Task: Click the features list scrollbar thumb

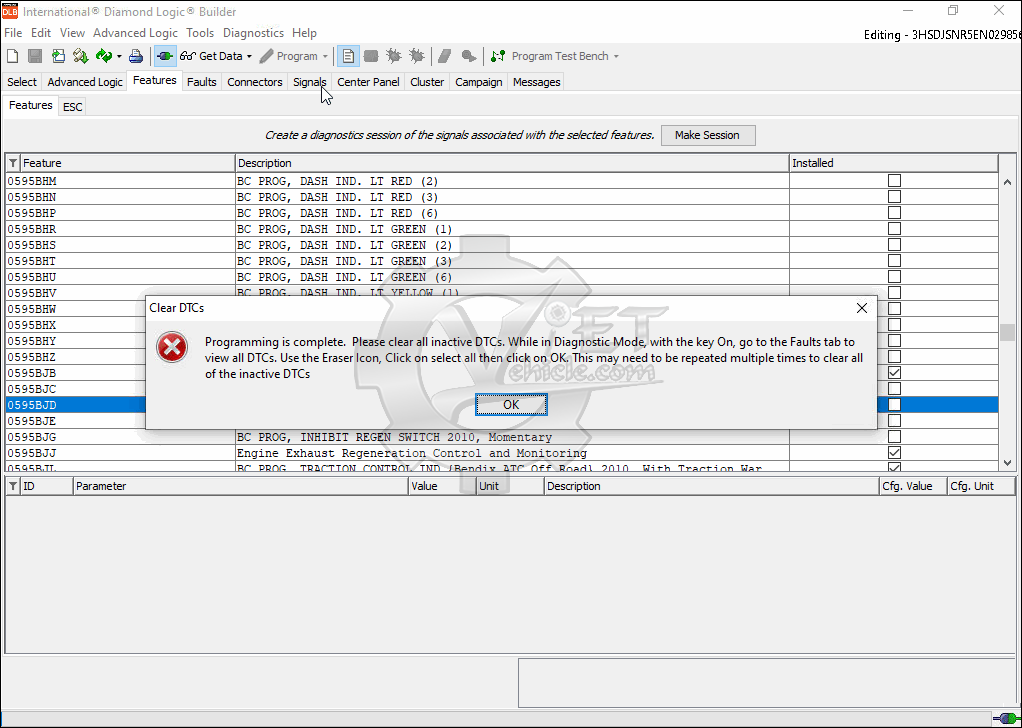Action: 1008,332
